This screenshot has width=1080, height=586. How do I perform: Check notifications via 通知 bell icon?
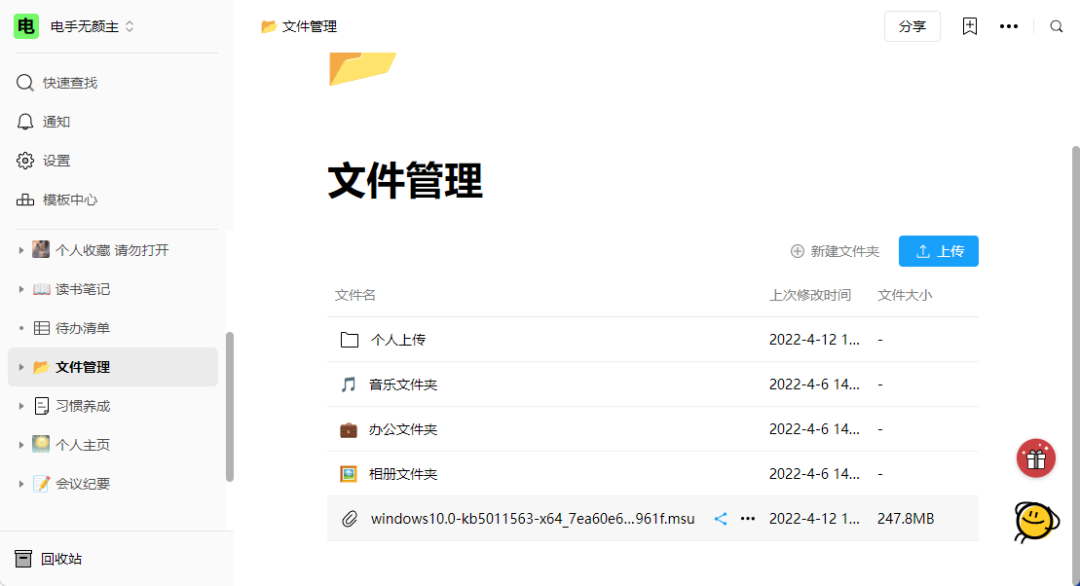click(55, 121)
